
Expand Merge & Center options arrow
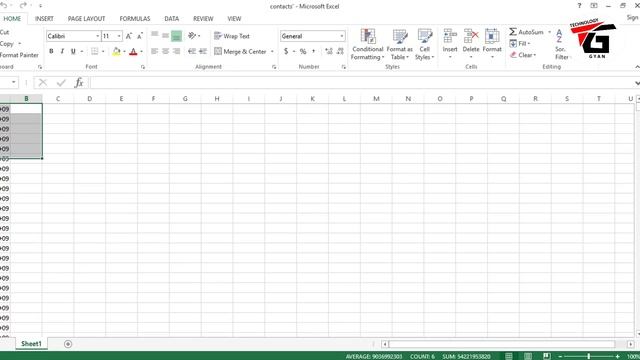coord(272,51)
